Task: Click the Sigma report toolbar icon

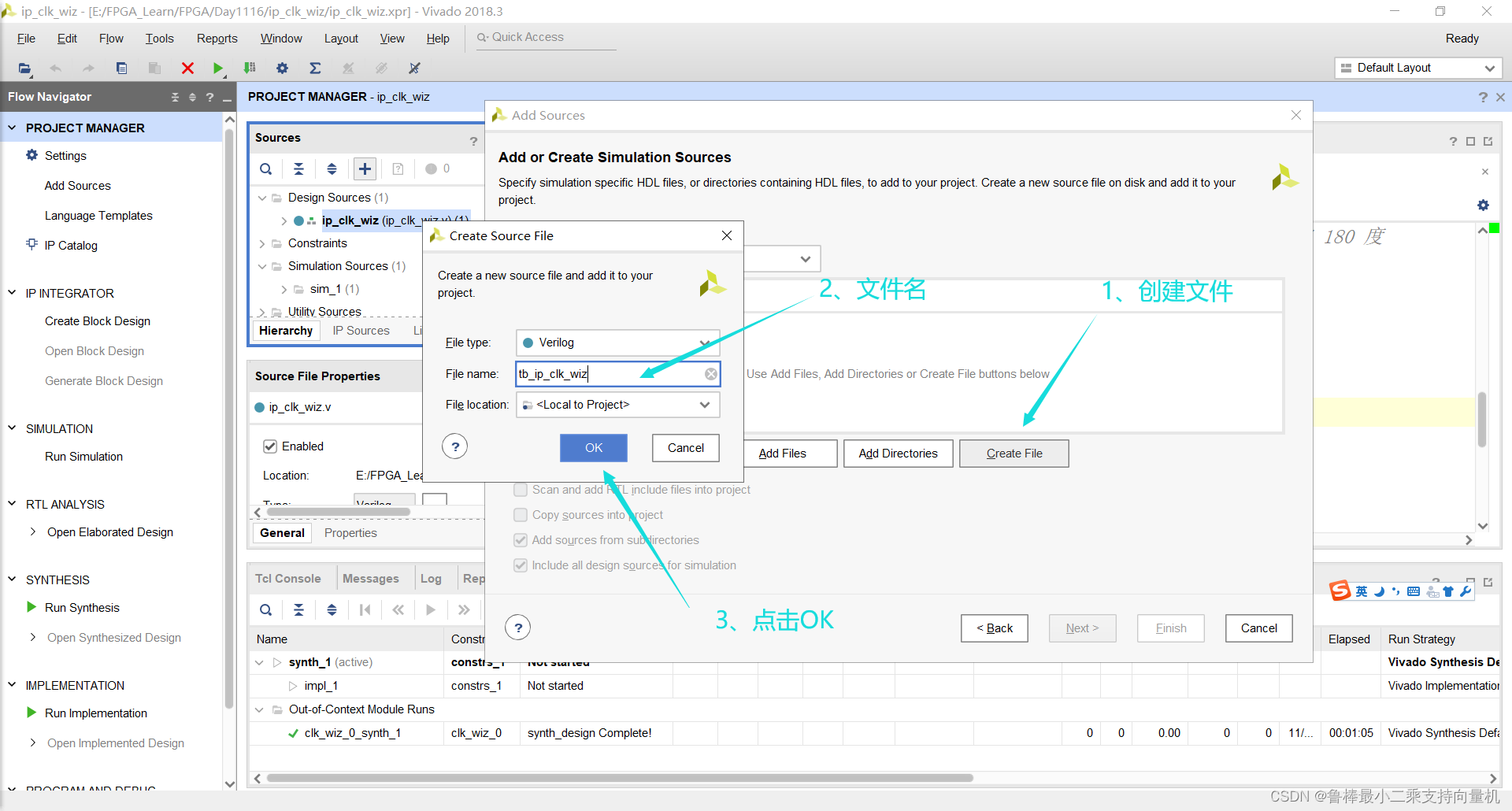Action: (x=315, y=69)
